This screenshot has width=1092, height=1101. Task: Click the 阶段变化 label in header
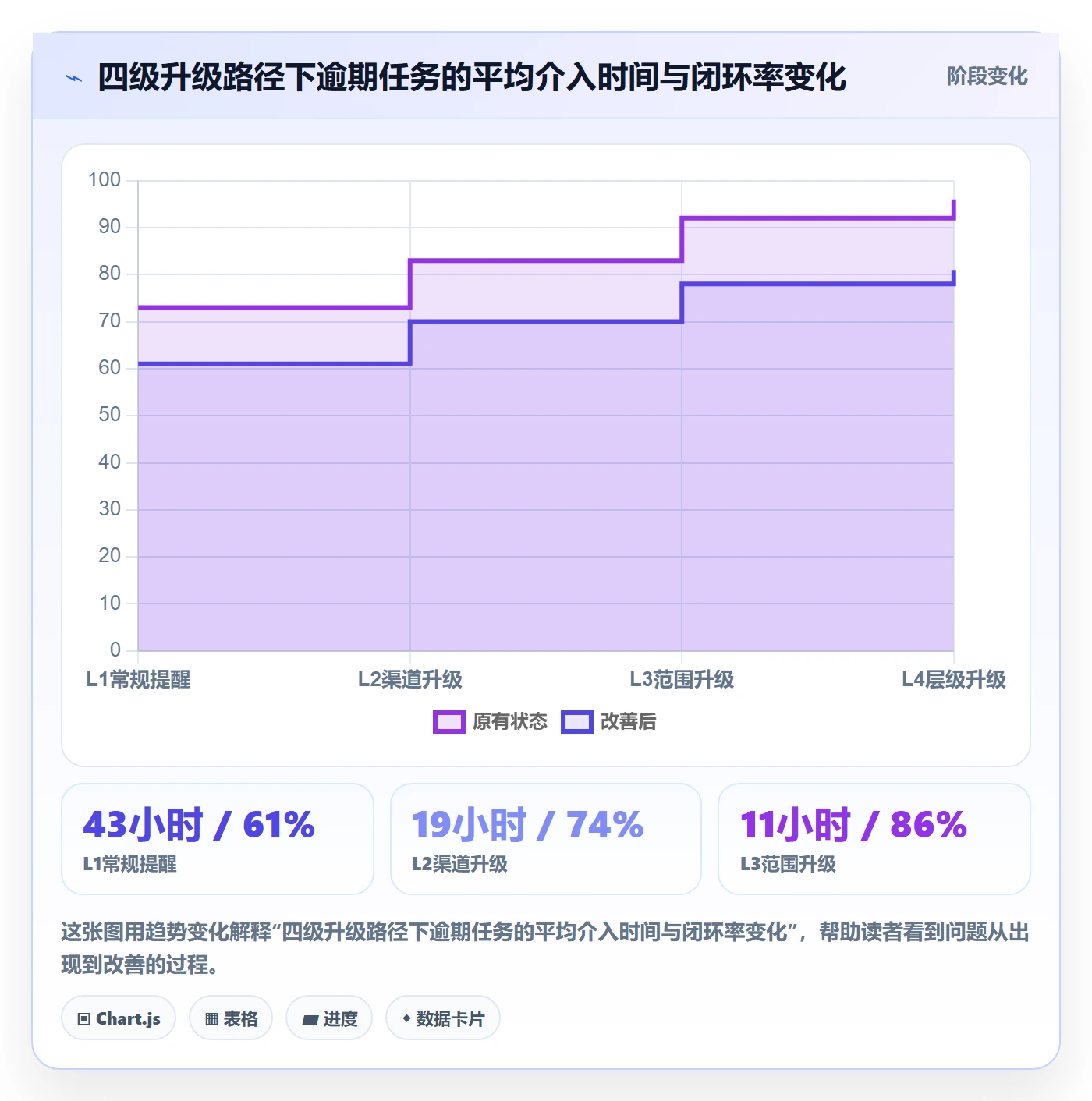[x=987, y=76]
